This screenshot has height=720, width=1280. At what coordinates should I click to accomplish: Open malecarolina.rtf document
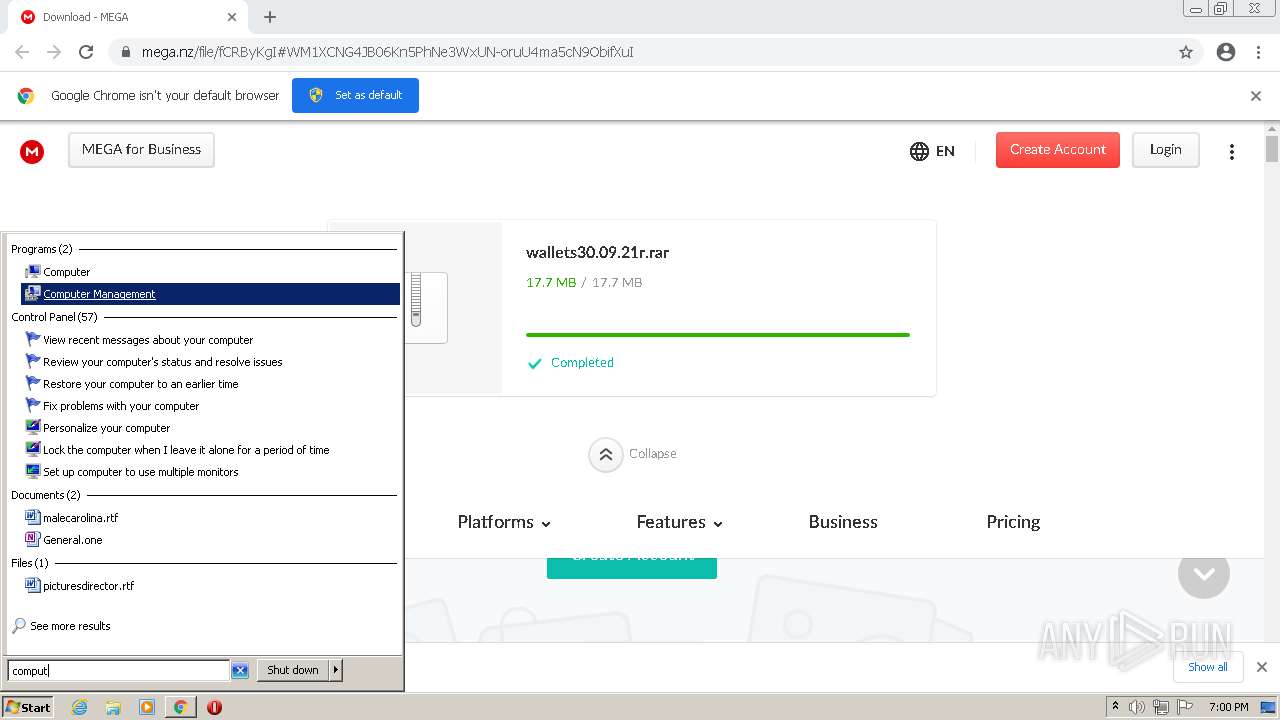(210, 518)
